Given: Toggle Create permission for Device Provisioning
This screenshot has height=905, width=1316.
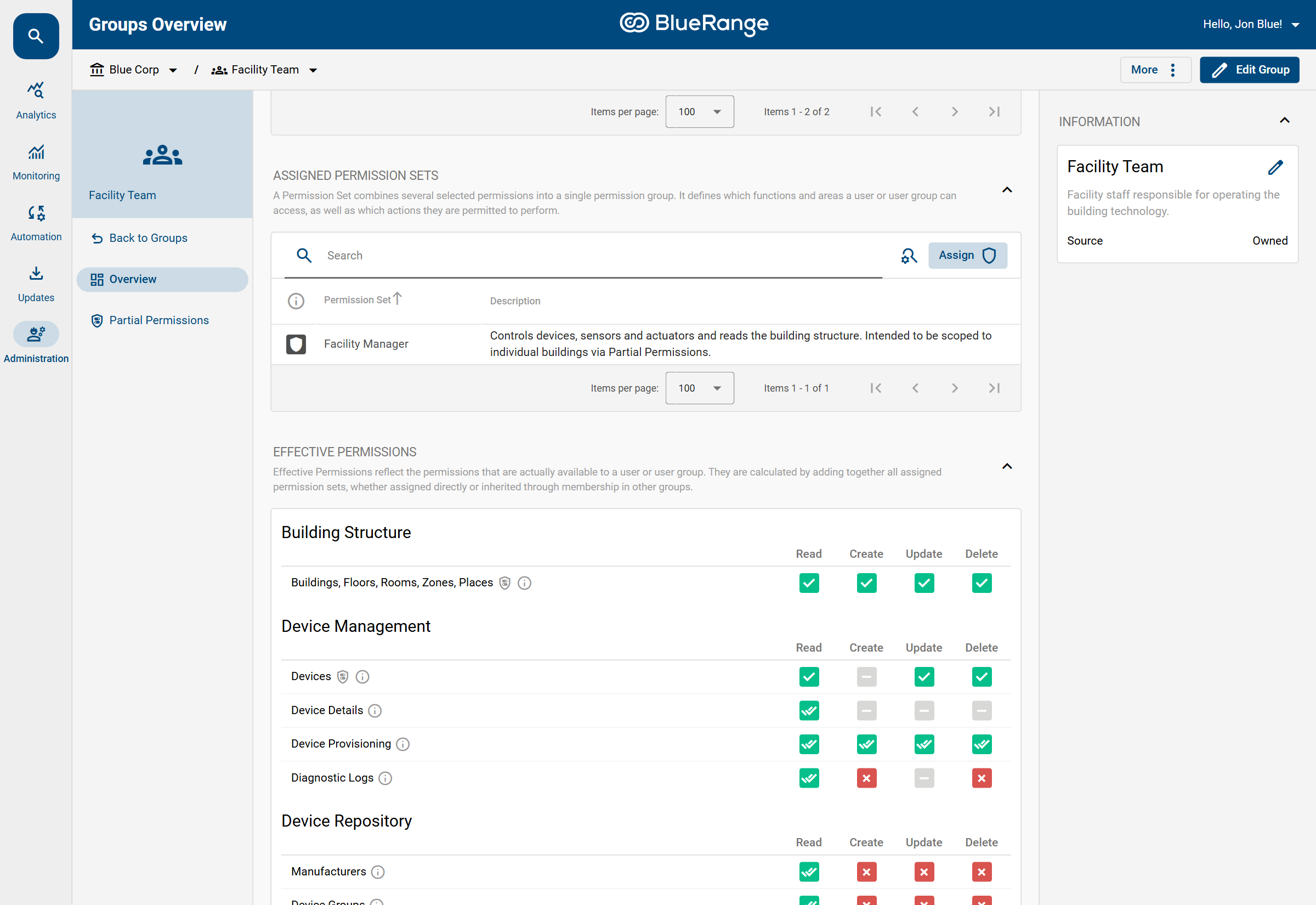Looking at the screenshot, I should pos(866,744).
